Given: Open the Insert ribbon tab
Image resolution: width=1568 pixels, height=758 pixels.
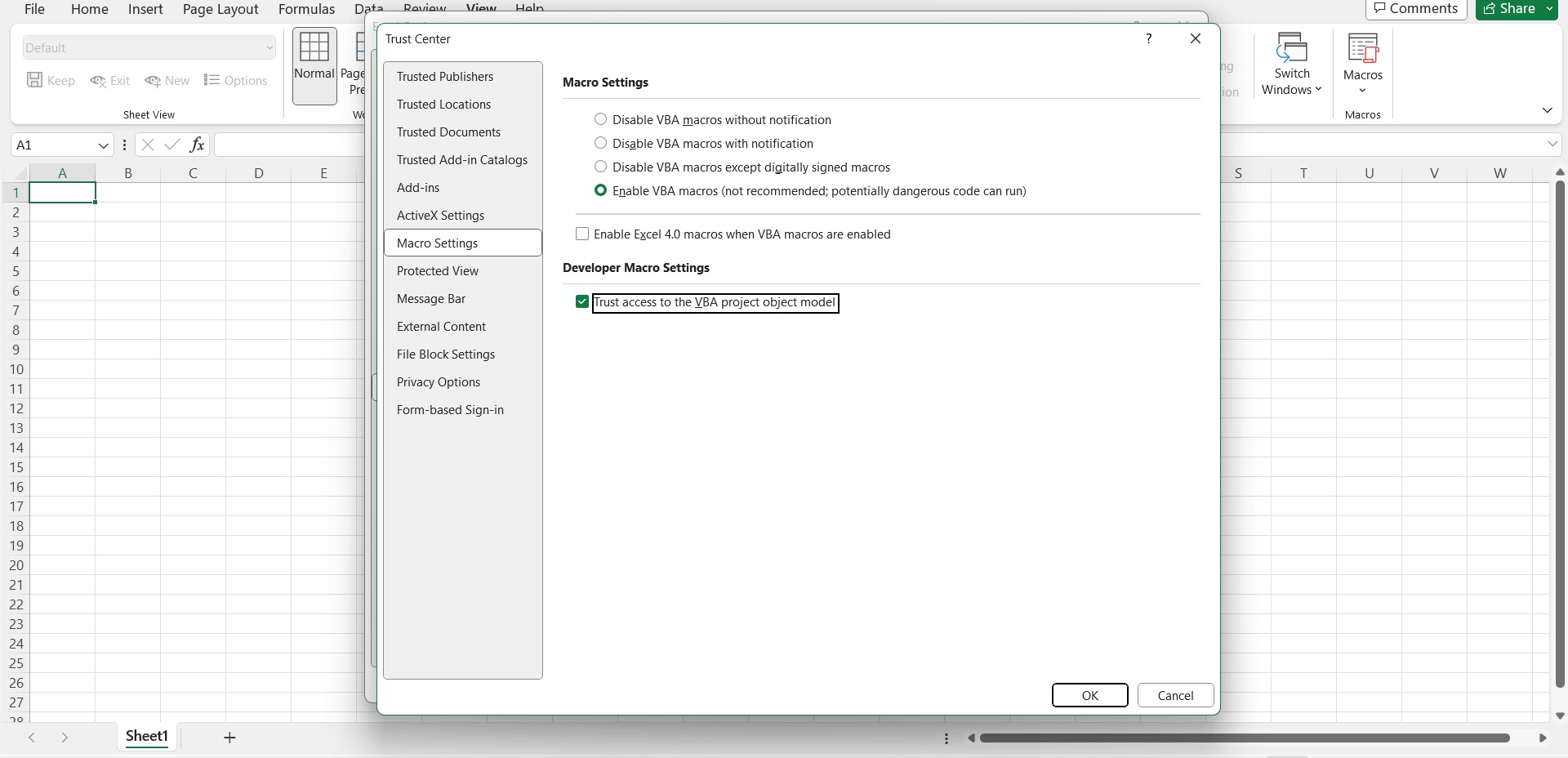Looking at the screenshot, I should coord(145,9).
